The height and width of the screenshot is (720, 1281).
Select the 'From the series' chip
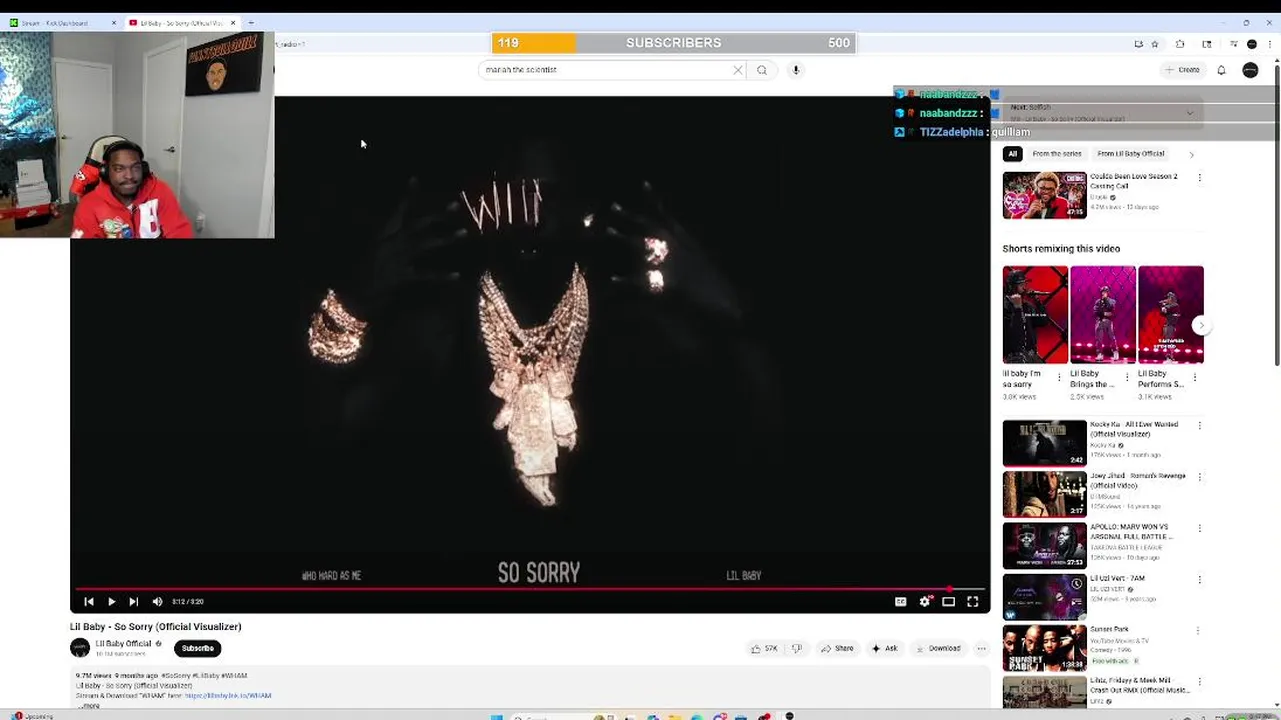point(1057,154)
